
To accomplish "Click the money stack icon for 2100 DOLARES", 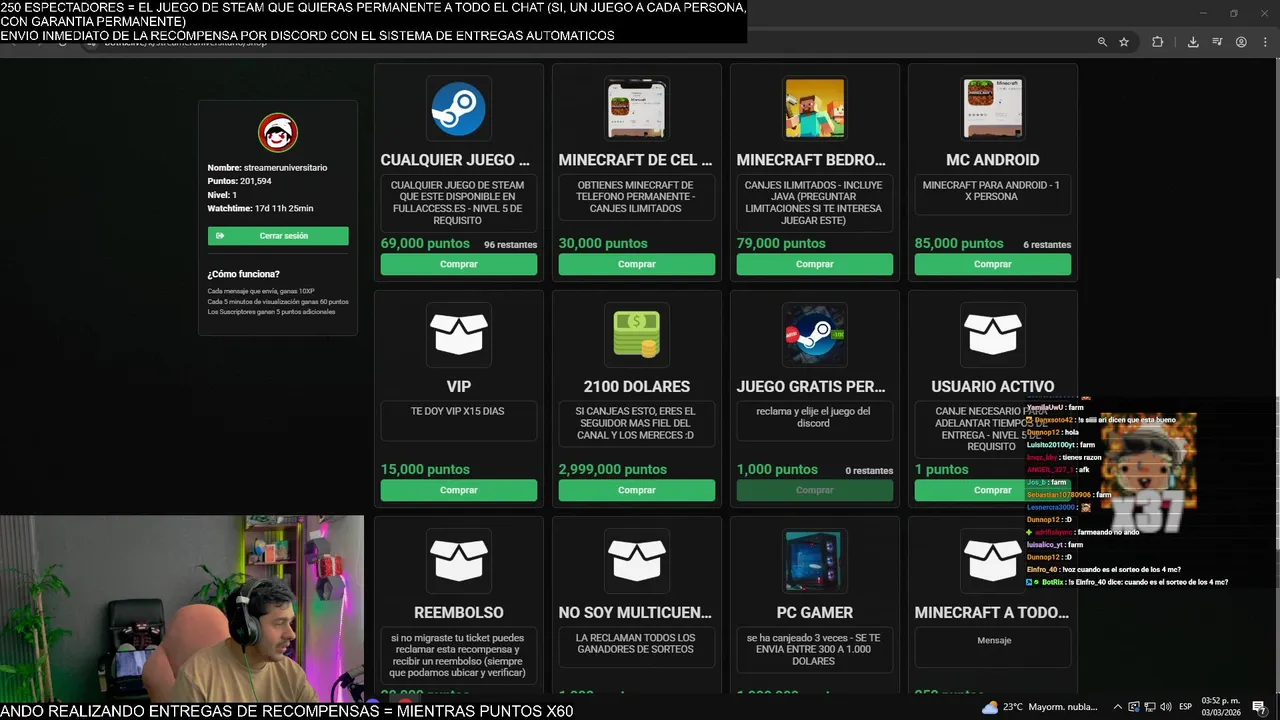I will pos(636,334).
